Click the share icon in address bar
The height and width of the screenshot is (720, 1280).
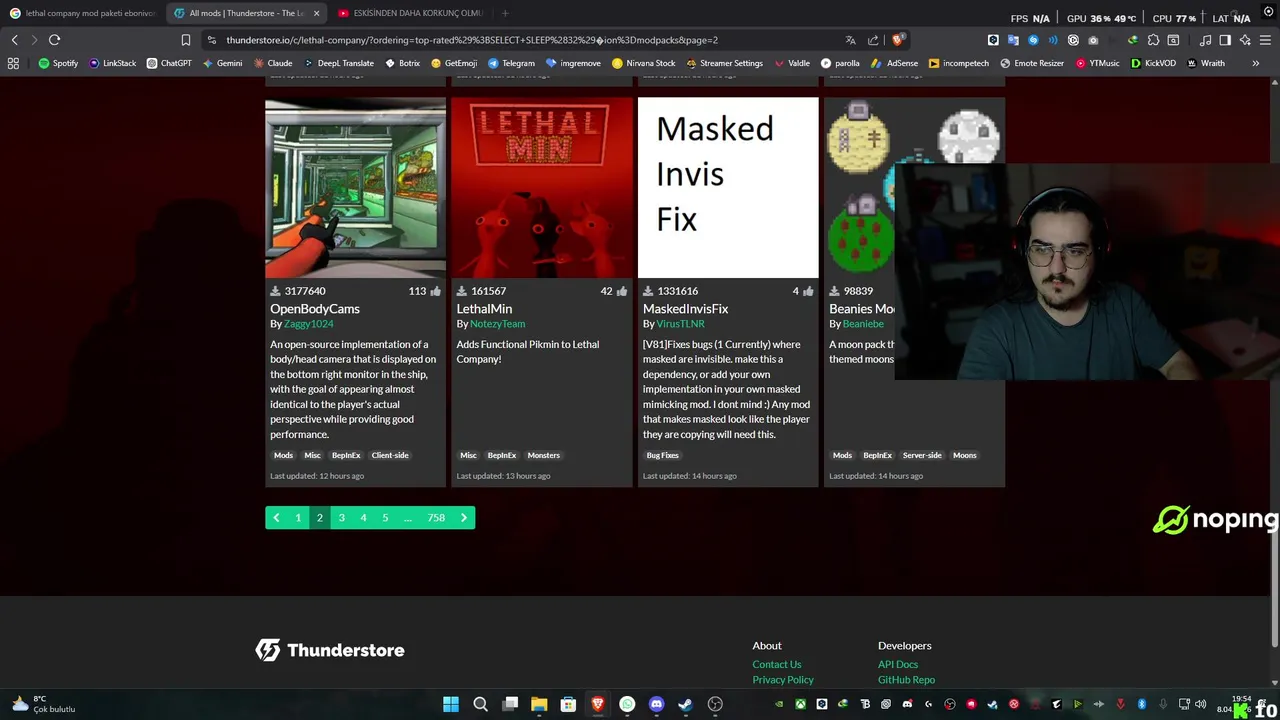pyautogui.click(x=873, y=40)
